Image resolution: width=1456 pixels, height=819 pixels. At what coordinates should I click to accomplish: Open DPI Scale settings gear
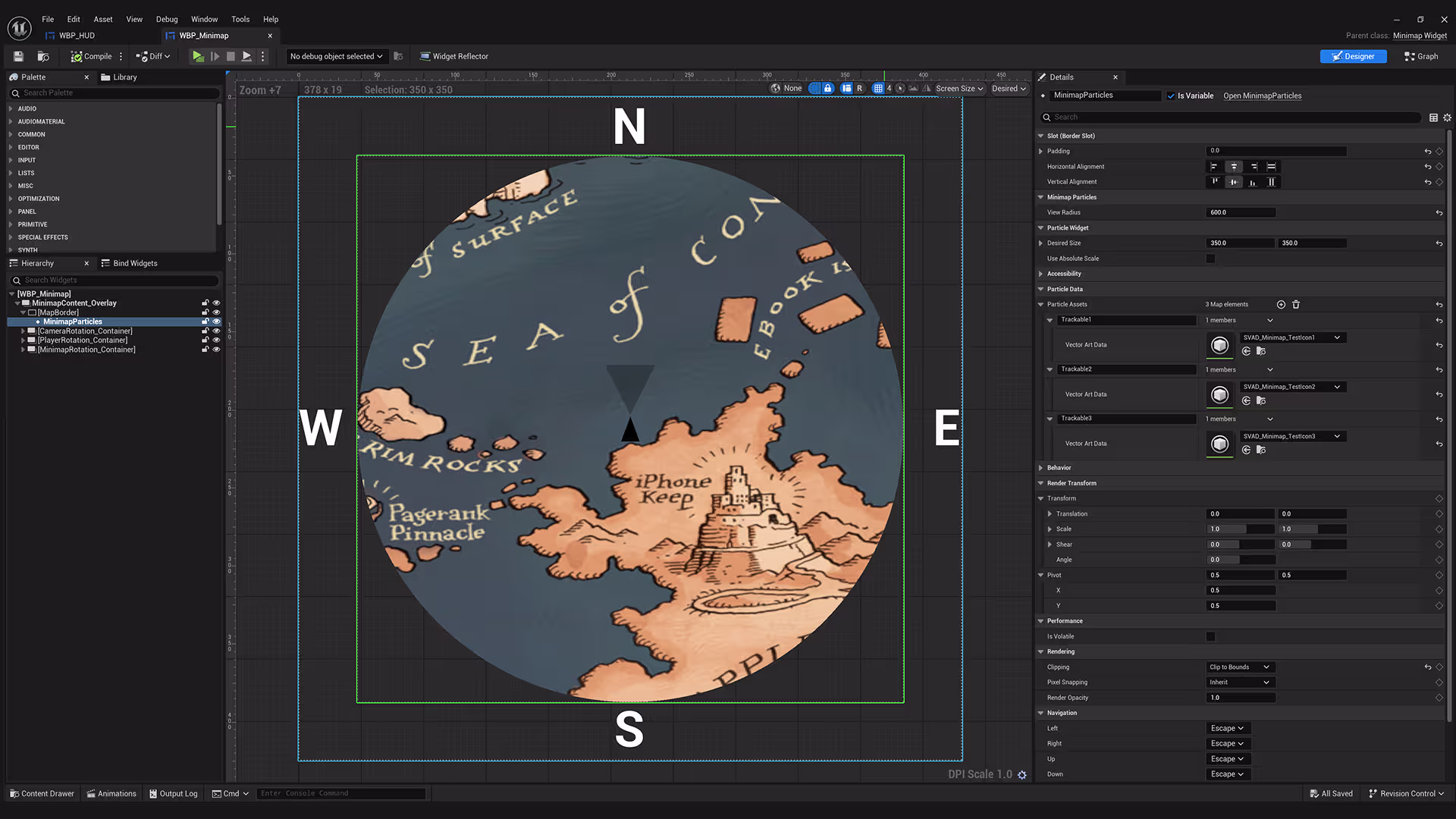[1022, 775]
